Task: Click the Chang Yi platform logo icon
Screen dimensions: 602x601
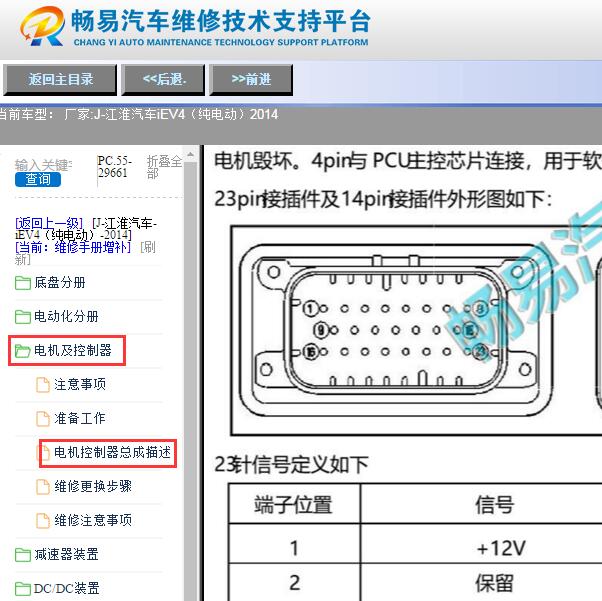Action: (x=42, y=26)
